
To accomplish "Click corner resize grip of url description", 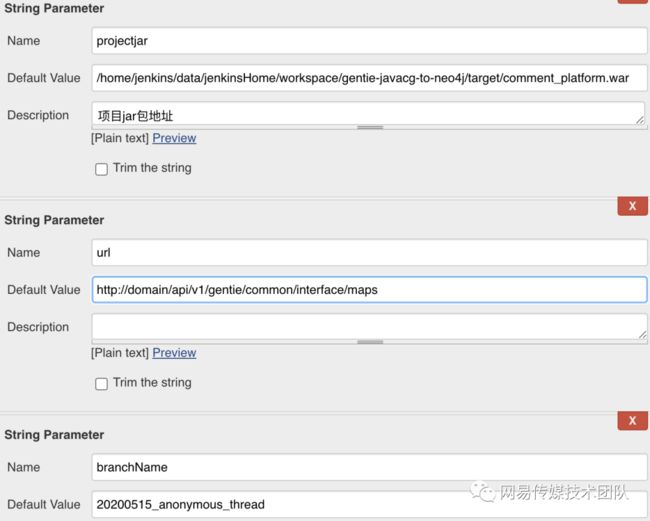I will click(642, 335).
